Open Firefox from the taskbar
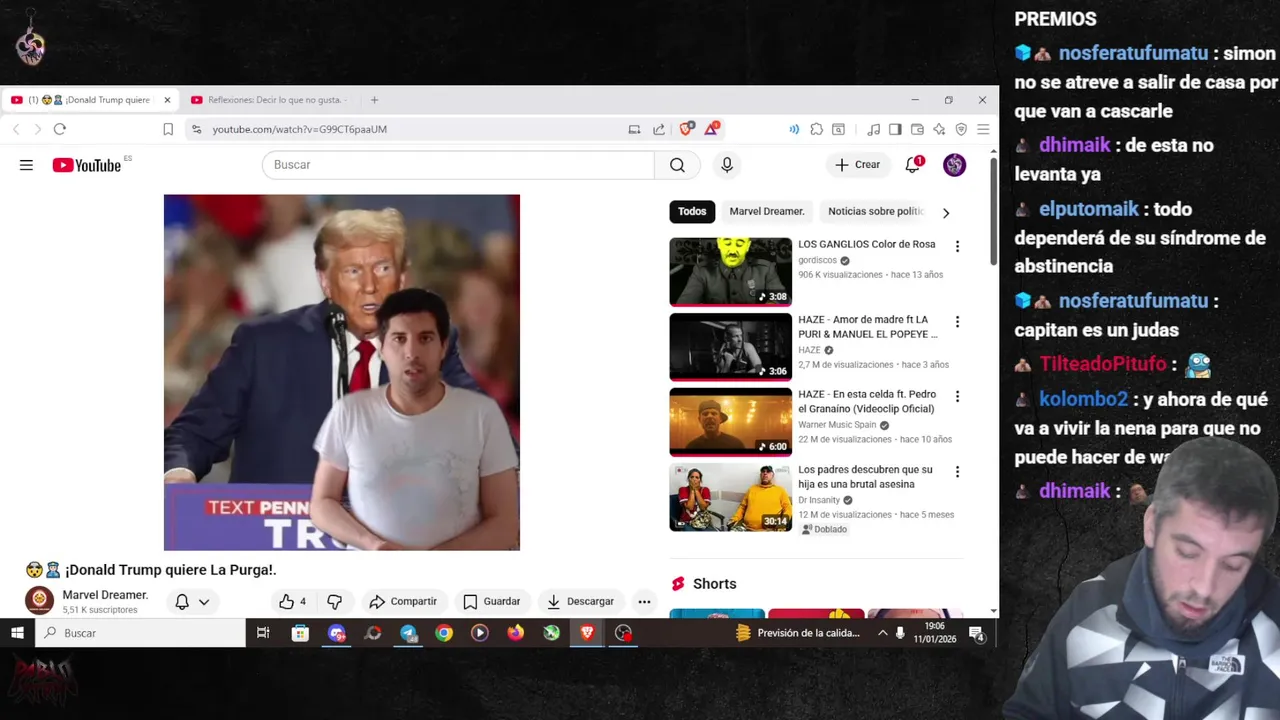Viewport: 1280px width, 720px height. coord(516,633)
